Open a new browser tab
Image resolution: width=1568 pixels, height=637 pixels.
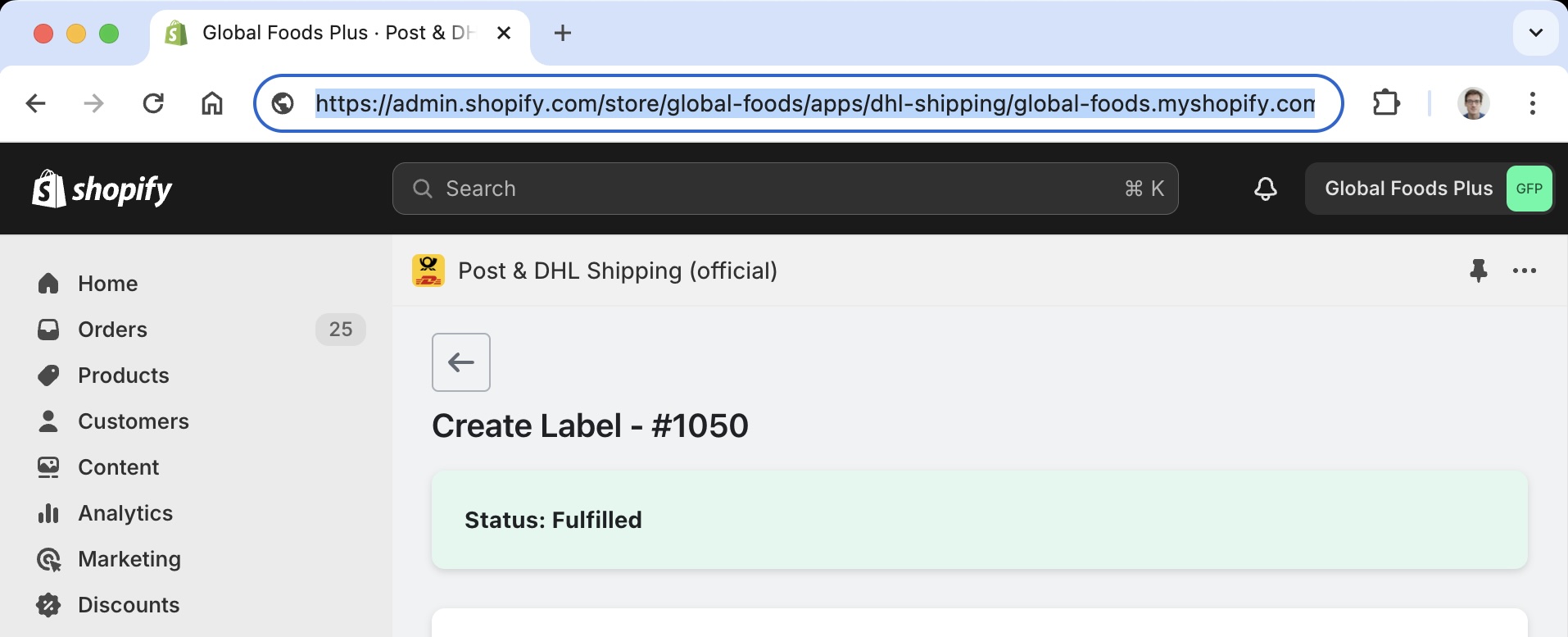point(563,33)
